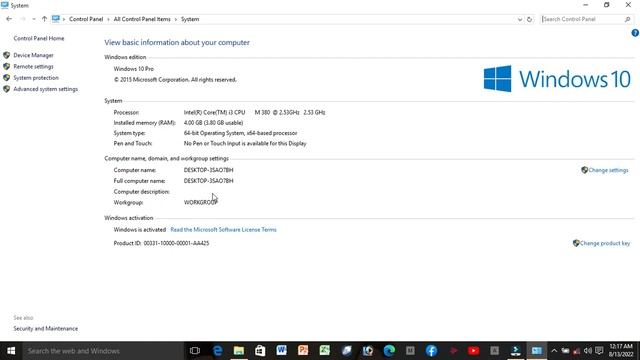Click the computer name value DESKTOP-3SAO7BH
This screenshot has height=360, width=640.
tap(209, 170)
